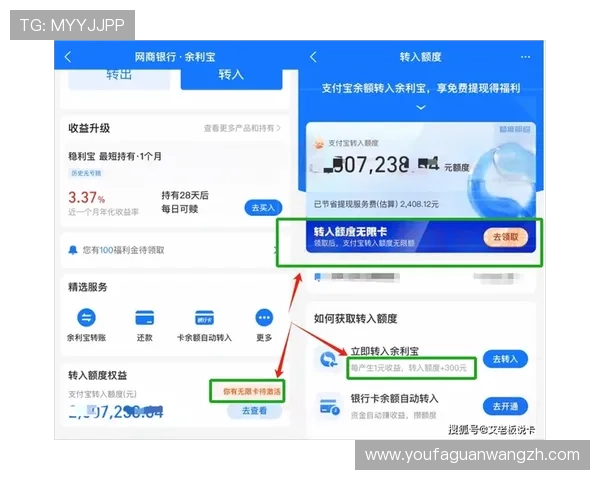Viewport: 600px width, 480px height.
Task: Expand the chevron under the banner text
Action: pos(421,108)
